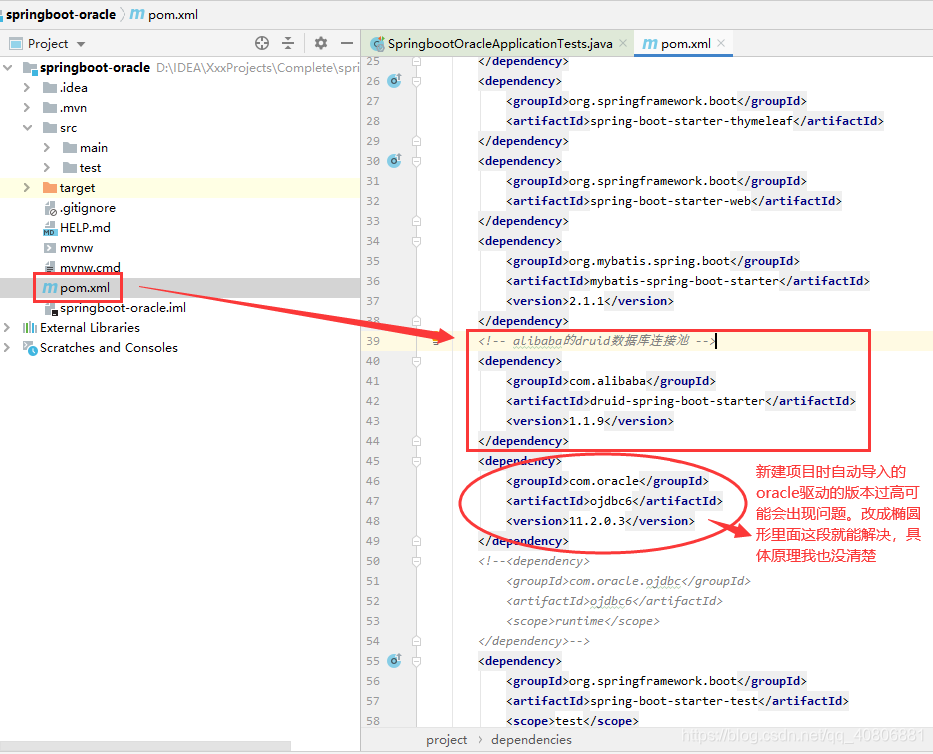The image size is (933, 754).
Task: Click the collapse all icon in Project panel
Action: (x=288, y=43)
